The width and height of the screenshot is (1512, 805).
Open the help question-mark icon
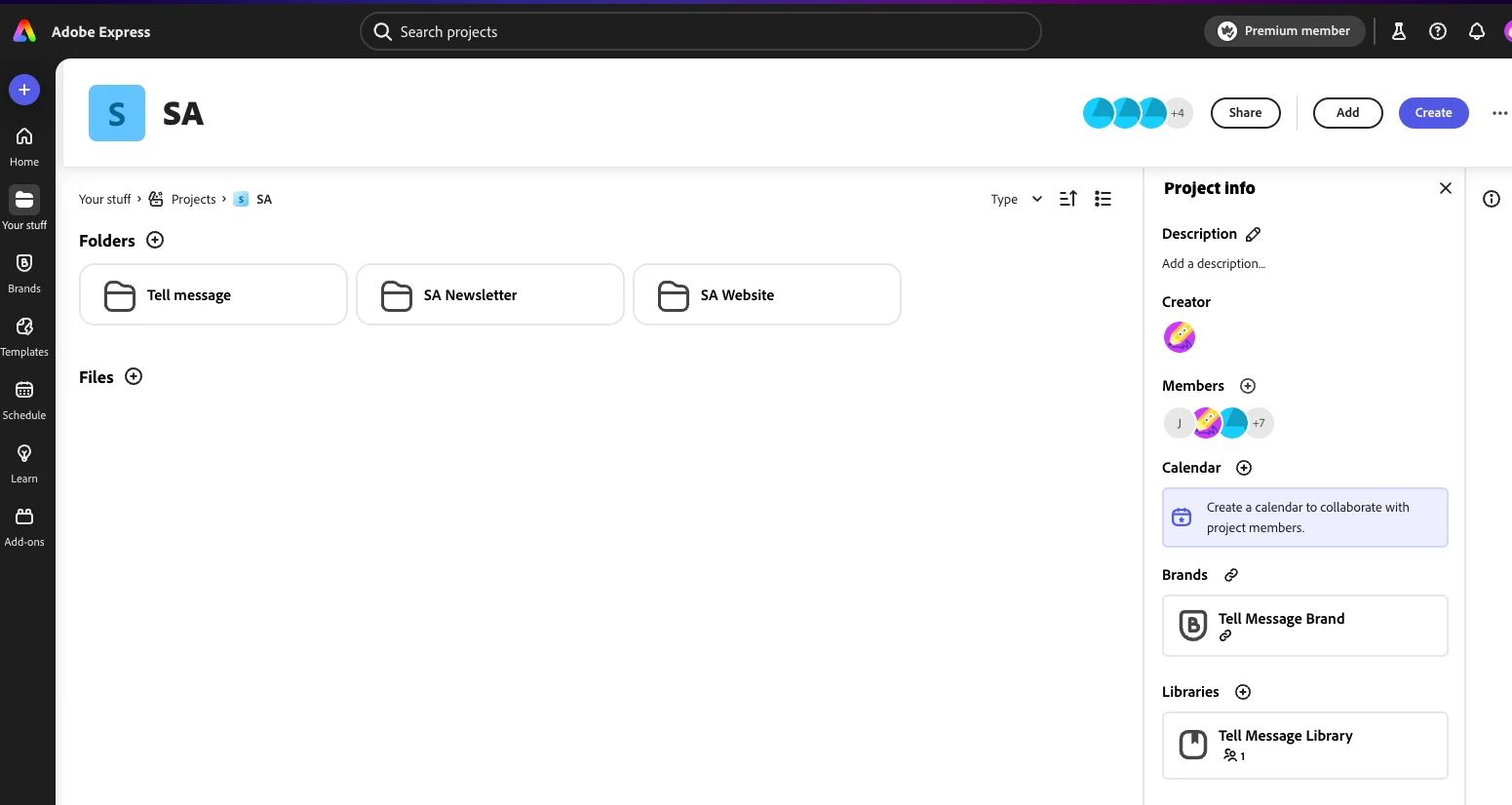tap(1438, 31)
